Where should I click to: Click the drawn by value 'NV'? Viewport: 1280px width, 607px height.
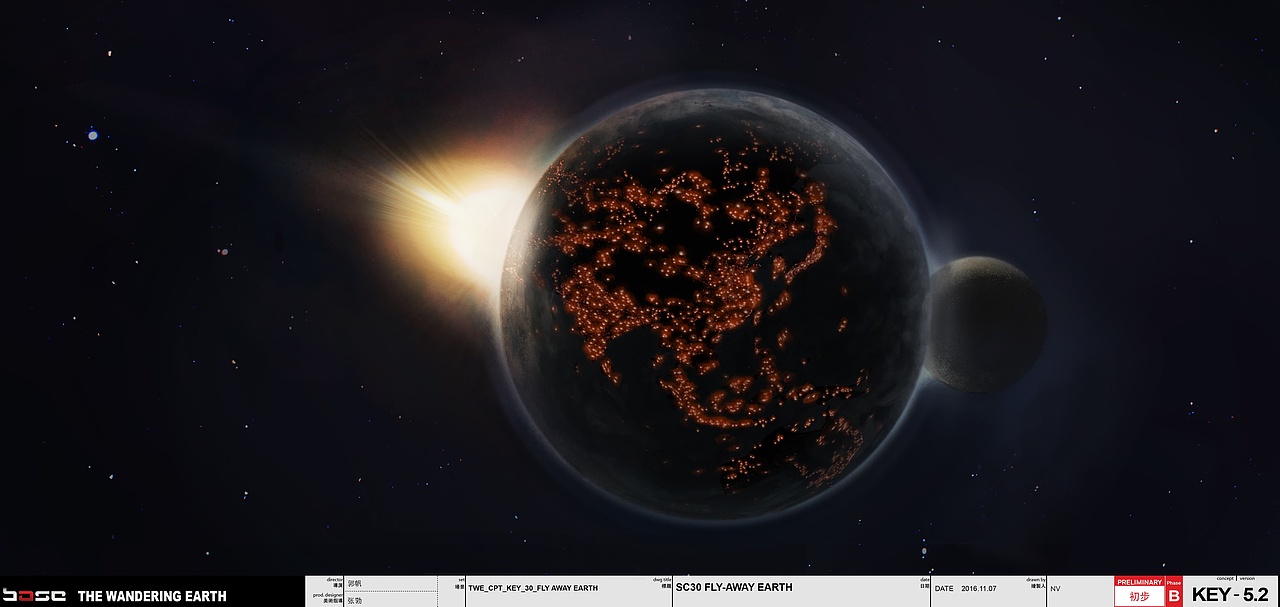click(x=1055, y=589)
